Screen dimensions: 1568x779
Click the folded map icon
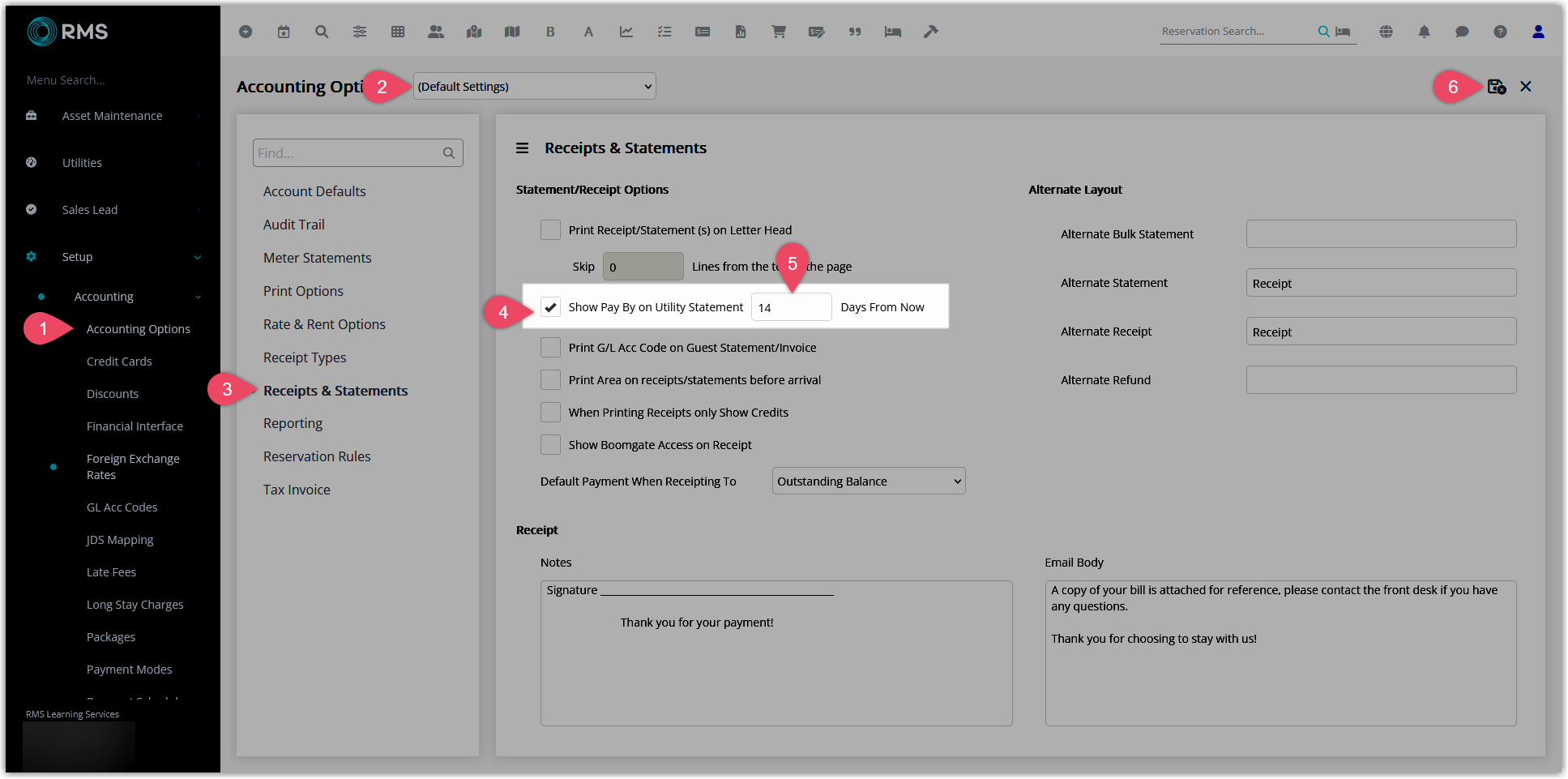tap(512, 32)
